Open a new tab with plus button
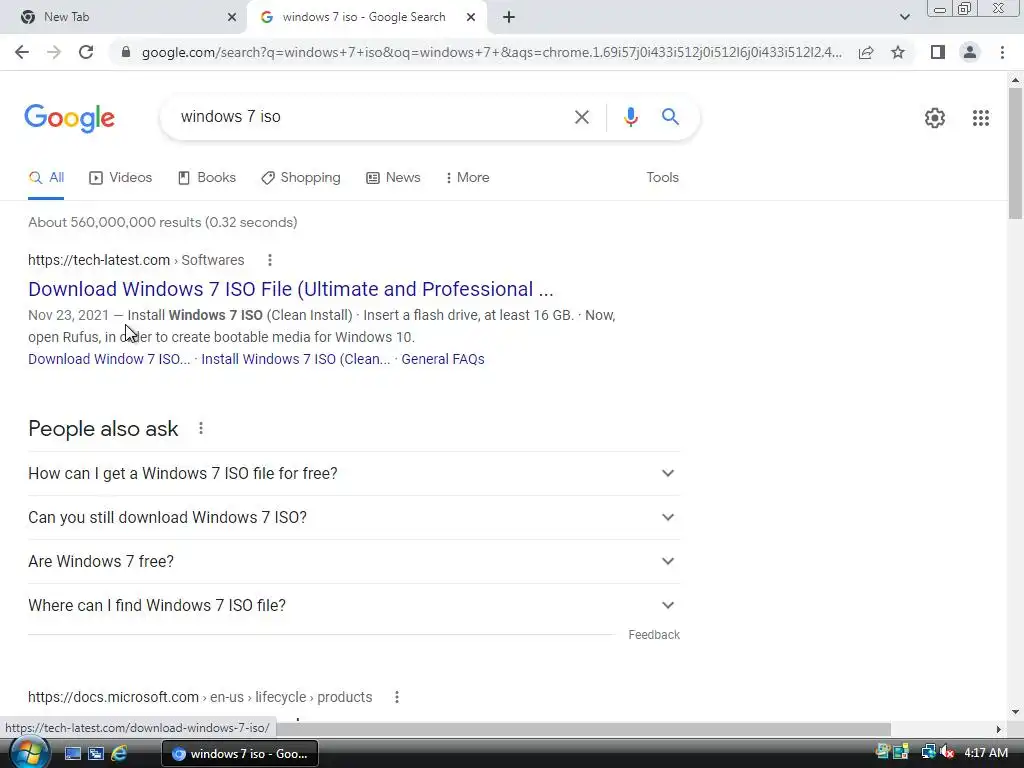Viewport: 1024px width, 768px height. coord(509,17)
